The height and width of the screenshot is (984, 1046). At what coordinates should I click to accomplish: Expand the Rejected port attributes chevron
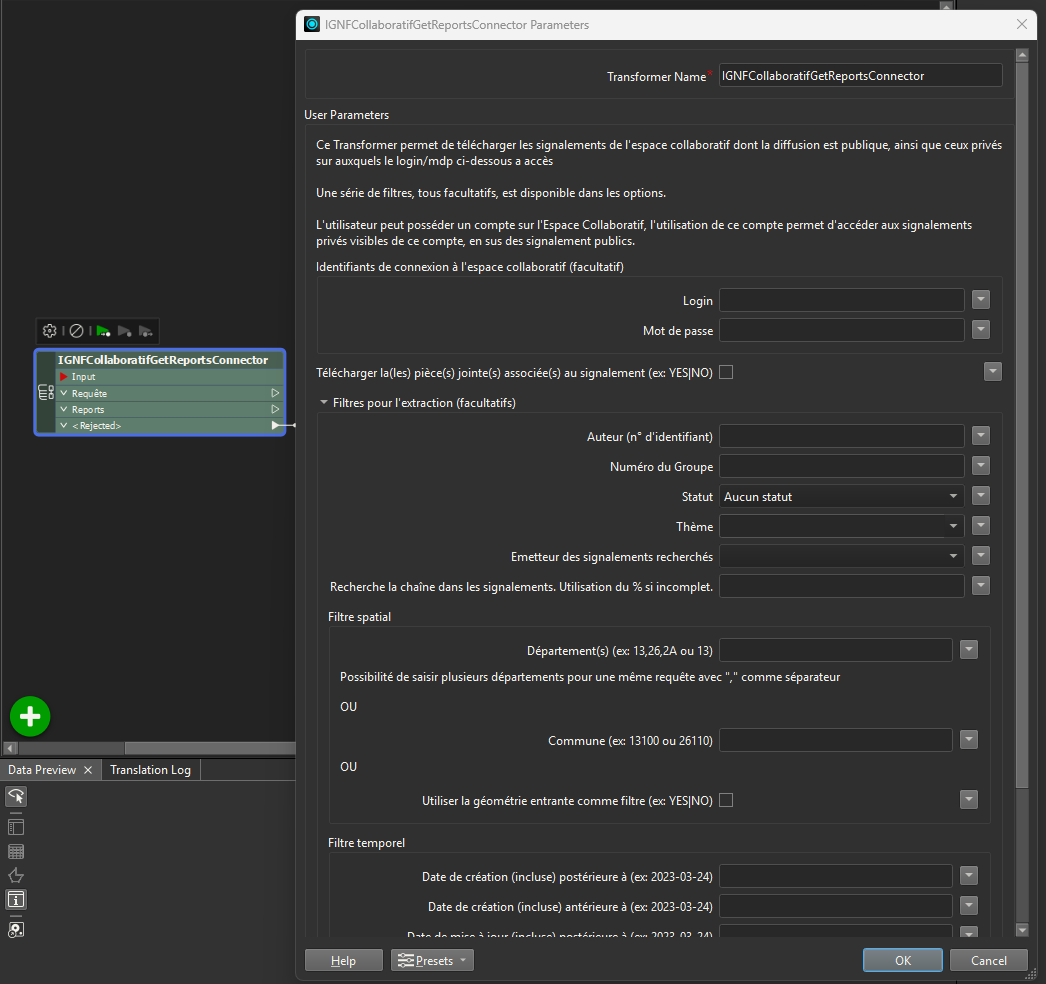[64, 425]
